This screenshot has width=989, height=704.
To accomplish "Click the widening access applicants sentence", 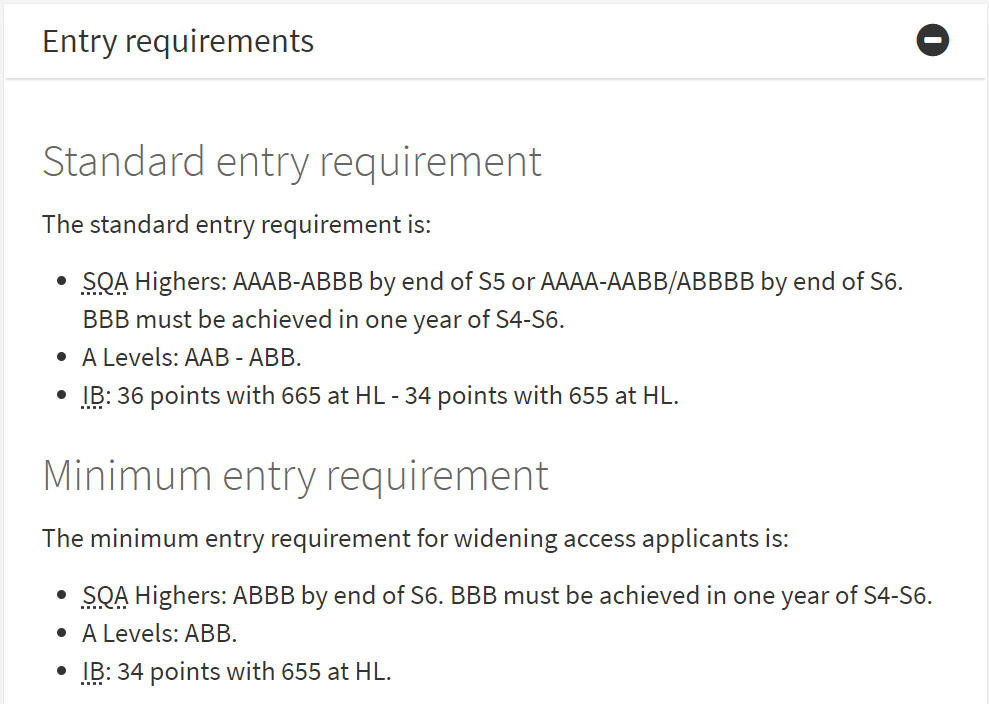I will click(416, 539).
